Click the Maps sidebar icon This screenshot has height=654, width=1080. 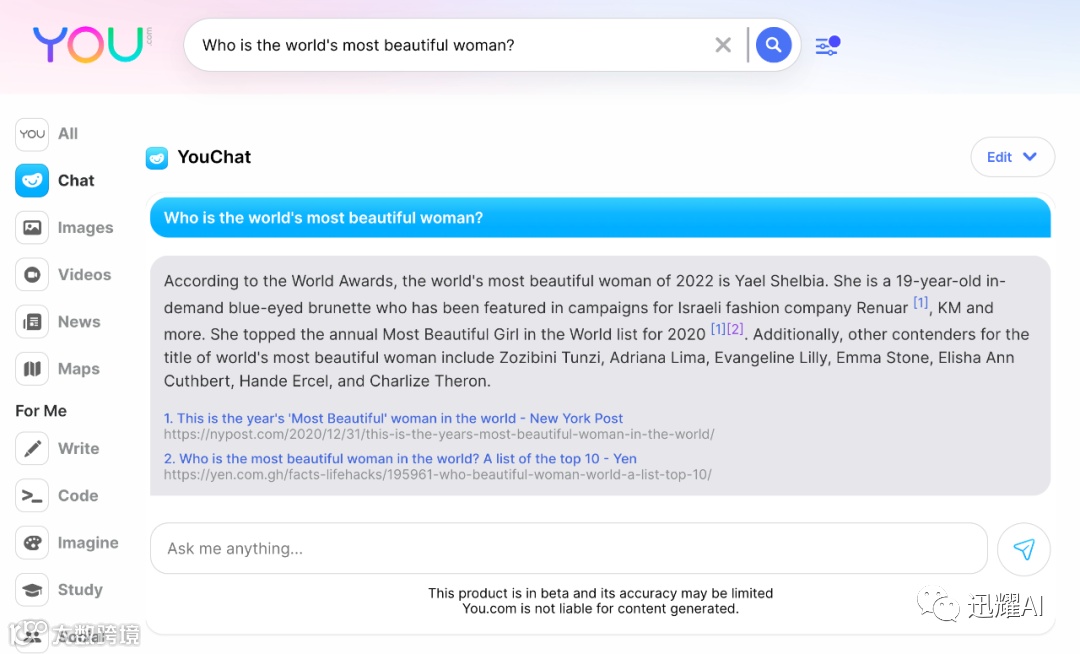pyautogui.click(x=32, y=369)
